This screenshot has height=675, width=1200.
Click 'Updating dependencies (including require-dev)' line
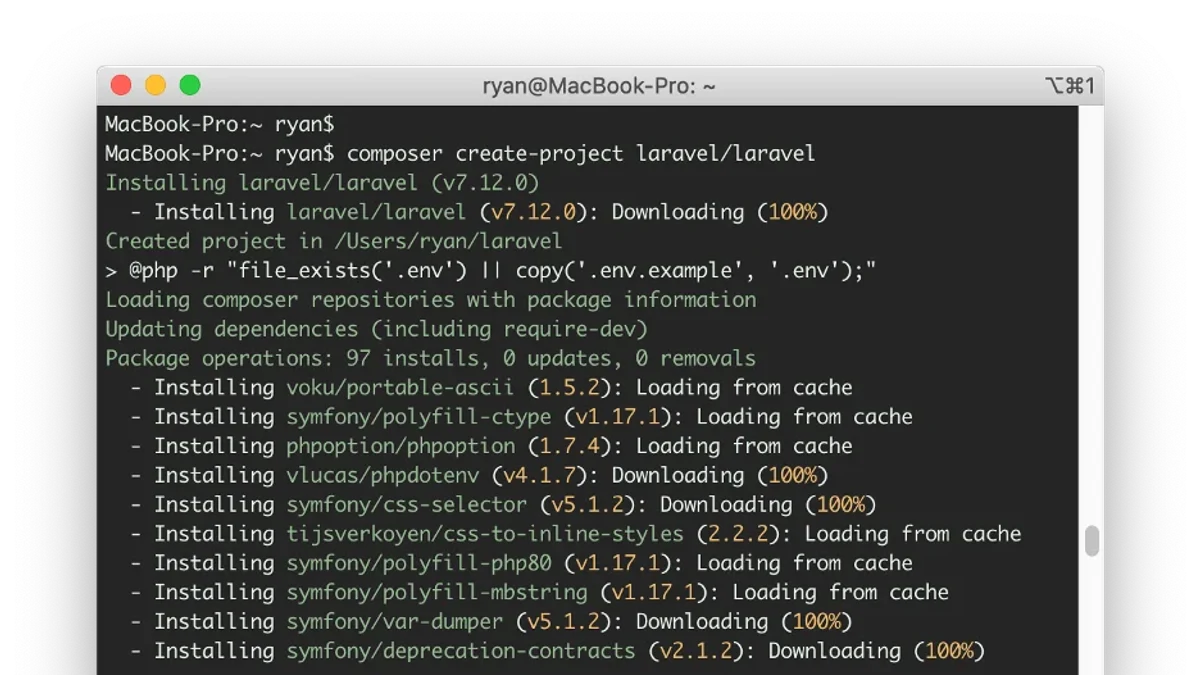pyautogui.click(x=377, y=329)
